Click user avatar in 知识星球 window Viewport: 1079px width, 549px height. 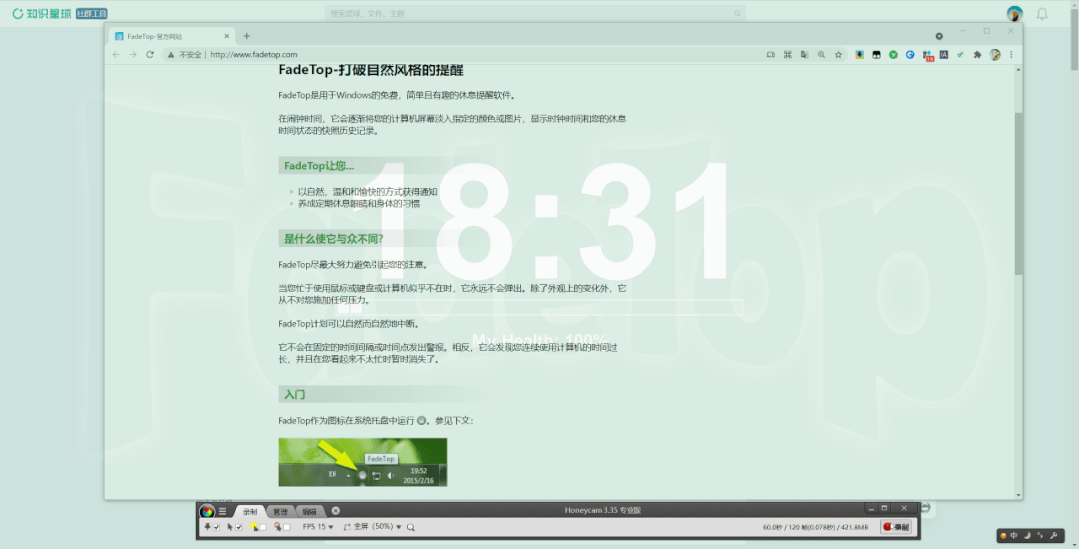pyautogui.click(x=1014, y=13)
